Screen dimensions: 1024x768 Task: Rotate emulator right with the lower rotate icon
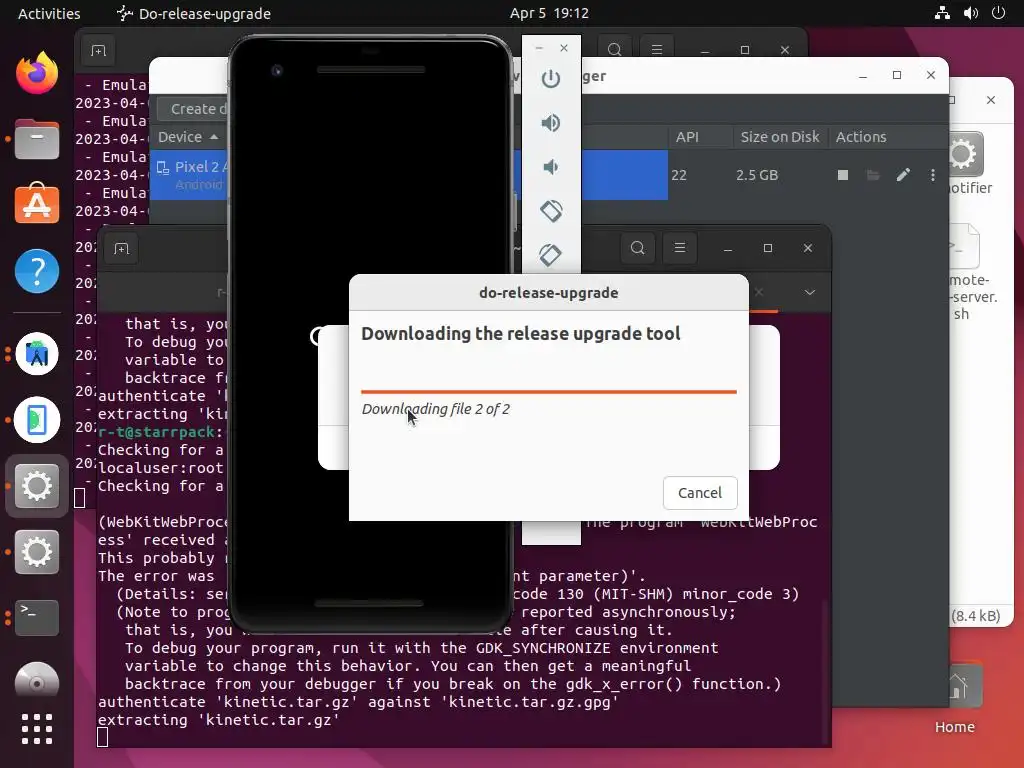click(551, 255)
